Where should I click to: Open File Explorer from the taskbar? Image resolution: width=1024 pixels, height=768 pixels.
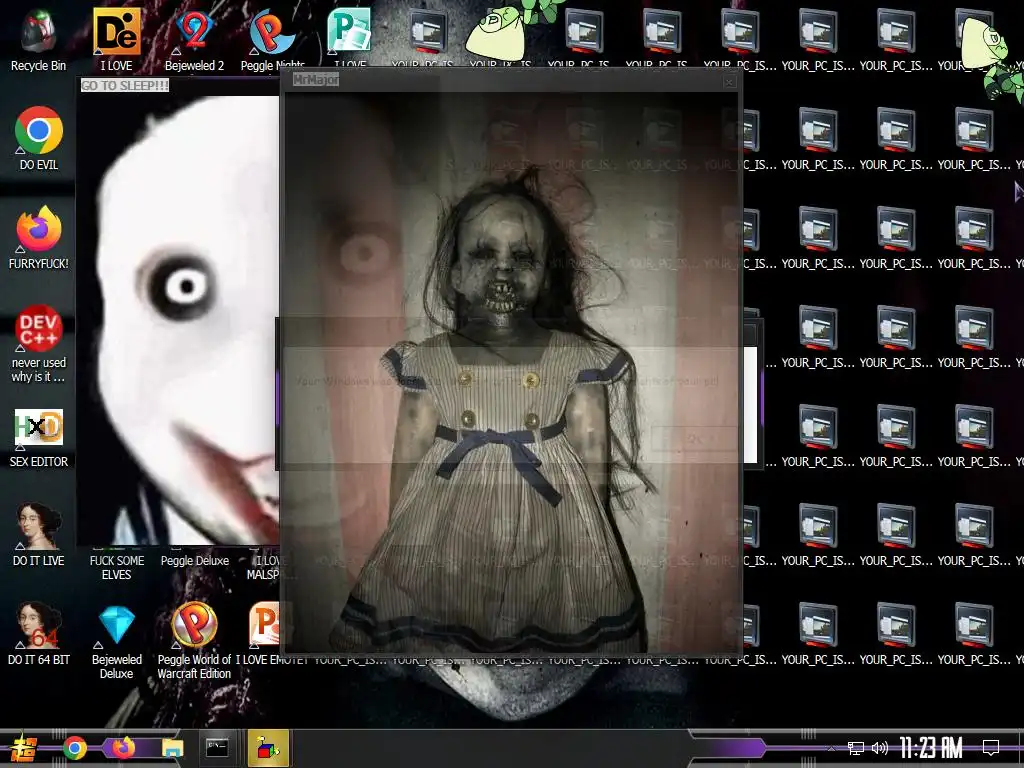pyautogui.click(x=172, y=748)
